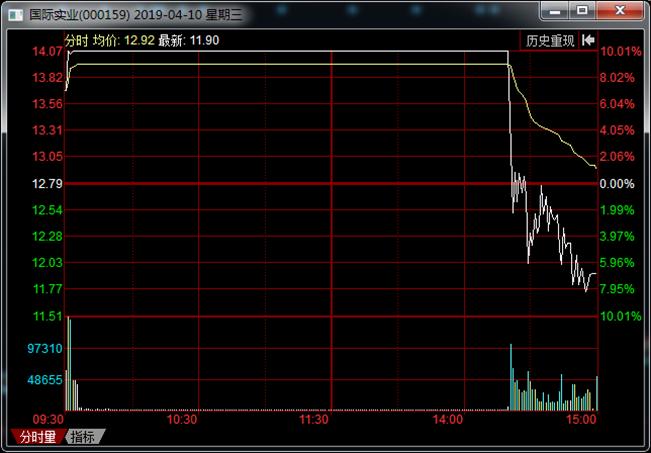Click the 14.07 price axis label
The height and width of the screenshot is (453, 651).
pyautogui.click(x=47, y=52)
